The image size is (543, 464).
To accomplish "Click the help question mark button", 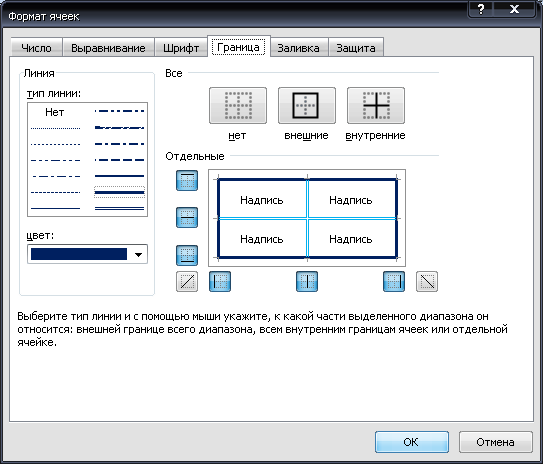I will click(x=481, y=9).
